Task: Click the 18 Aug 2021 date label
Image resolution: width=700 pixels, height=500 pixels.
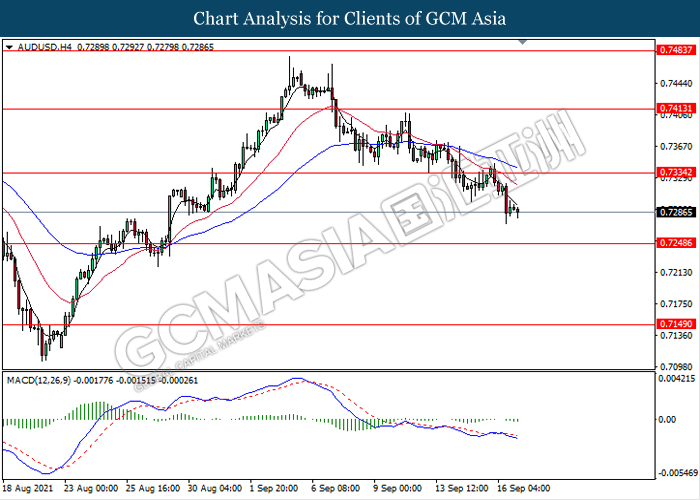Action: pyautogui.click(x=28, y=488)
